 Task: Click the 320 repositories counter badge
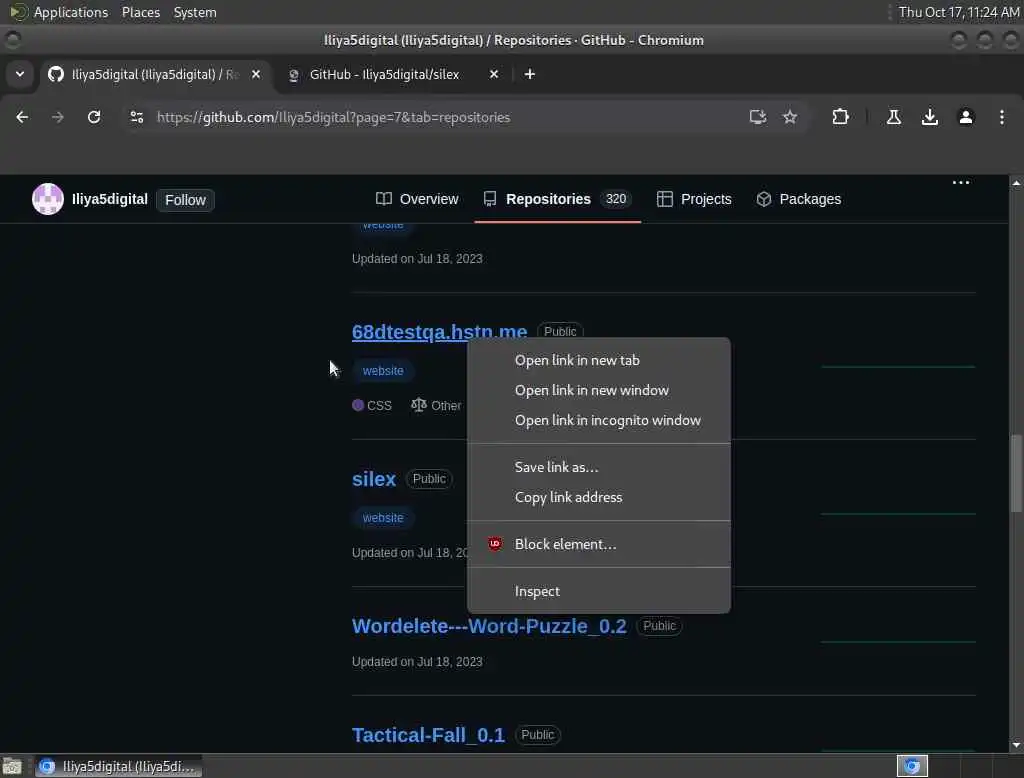pyautogui.click(x=616, y=199)
